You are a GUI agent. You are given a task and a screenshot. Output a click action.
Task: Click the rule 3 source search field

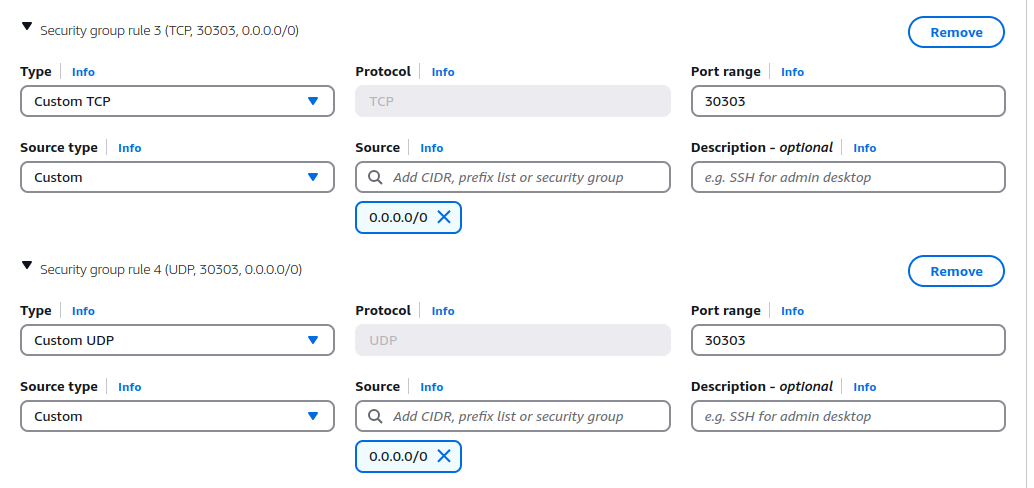click(520, 177)
